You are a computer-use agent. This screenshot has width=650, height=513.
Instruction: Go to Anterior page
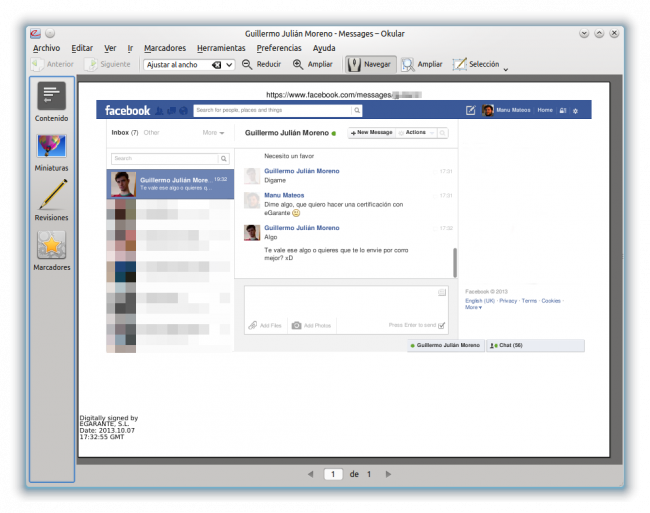(53, 64)
